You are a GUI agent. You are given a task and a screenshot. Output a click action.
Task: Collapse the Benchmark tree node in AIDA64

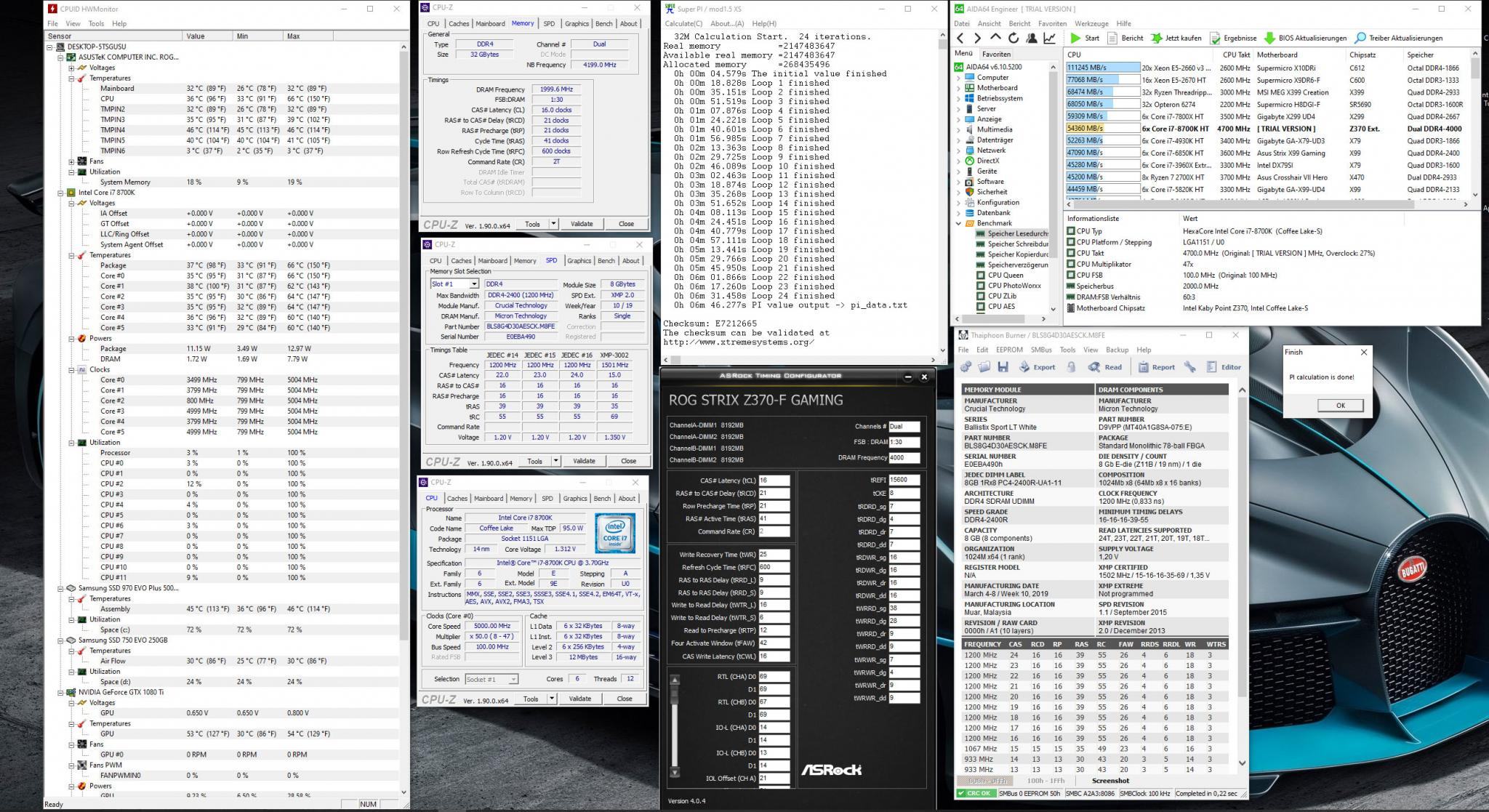959,223
